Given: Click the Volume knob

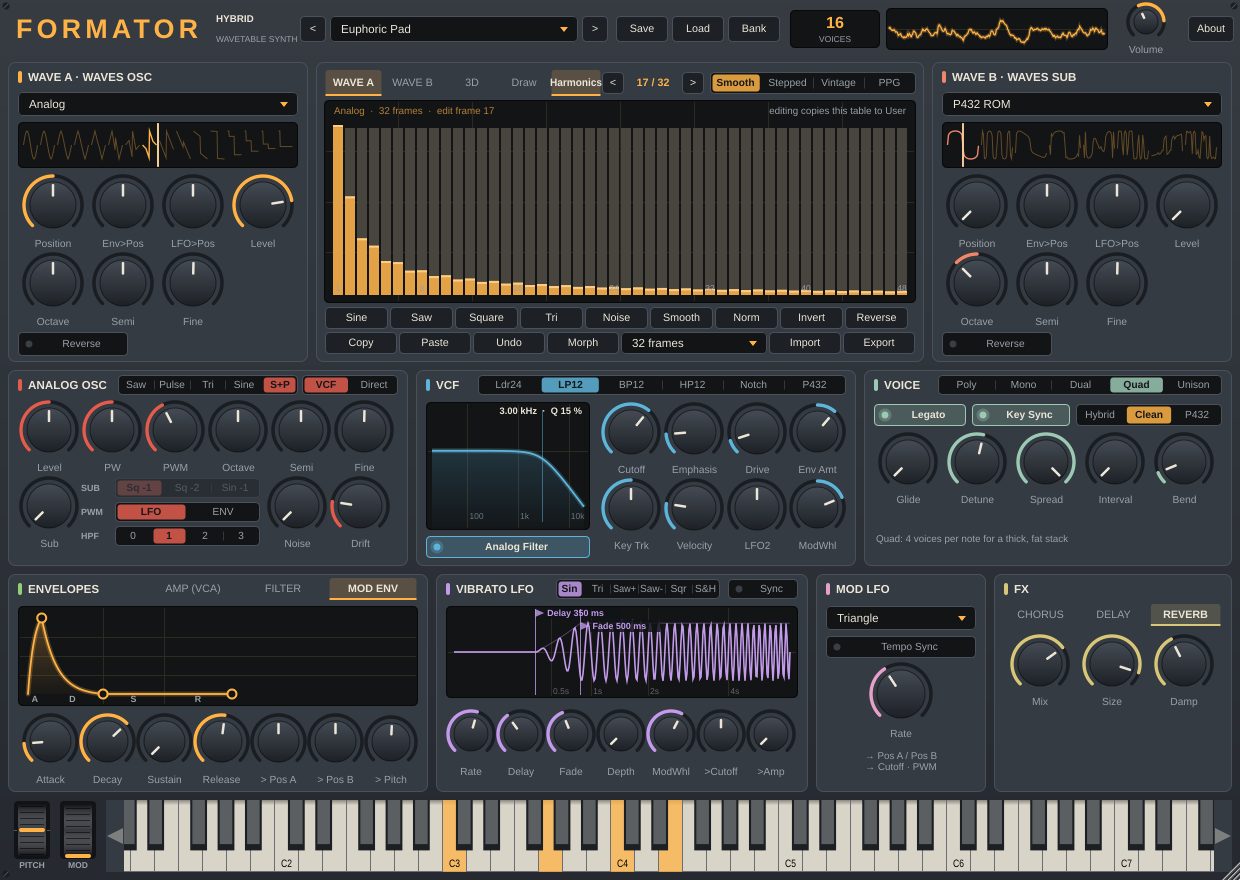Looking at the screenshot, I should pos(1146,21).
